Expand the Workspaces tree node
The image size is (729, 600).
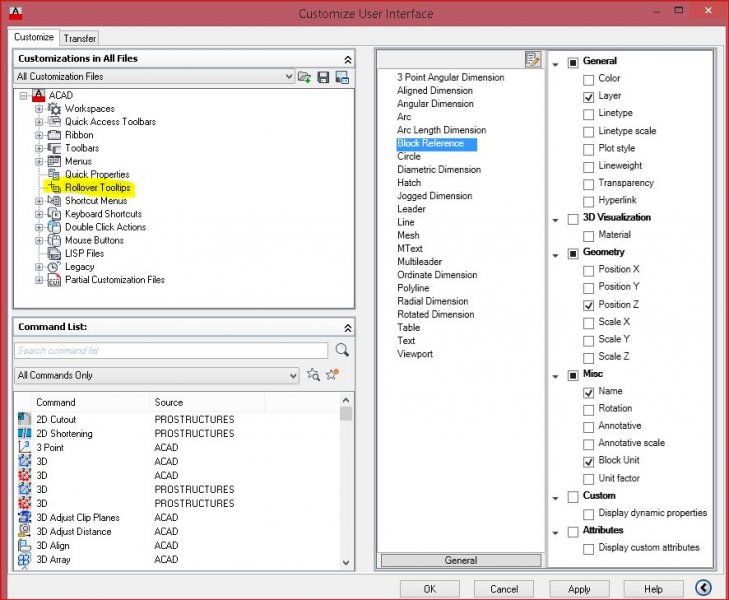(39, 109)
